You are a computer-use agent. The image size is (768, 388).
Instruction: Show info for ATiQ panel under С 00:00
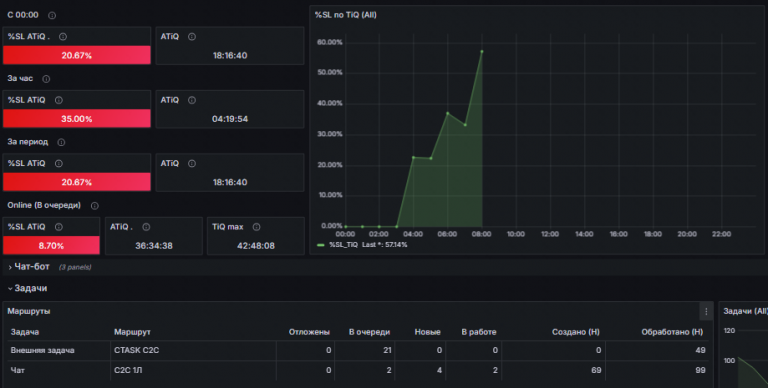(192, 37)
